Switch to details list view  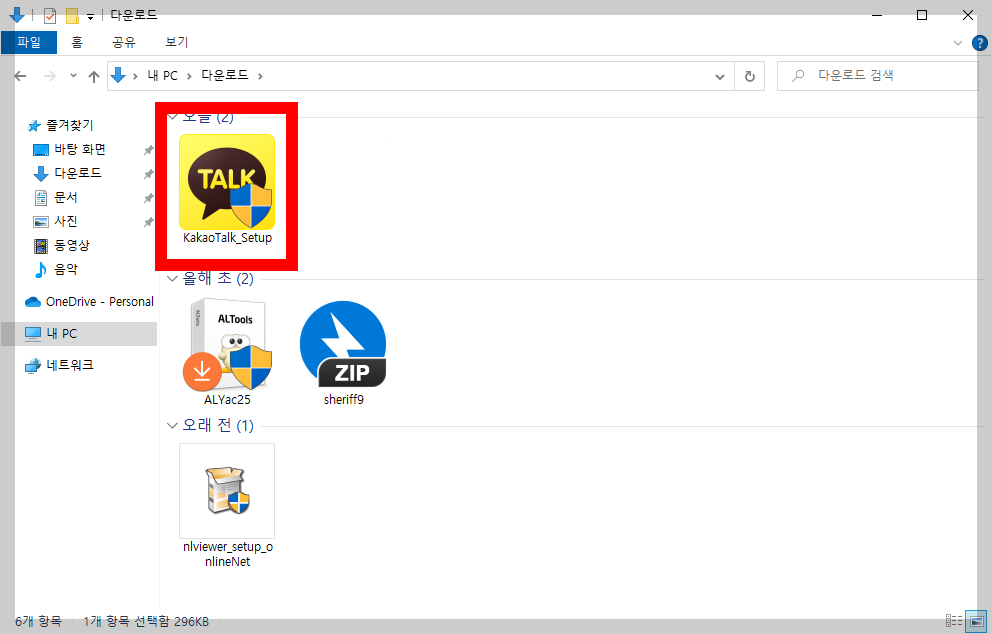coord(954,621)
